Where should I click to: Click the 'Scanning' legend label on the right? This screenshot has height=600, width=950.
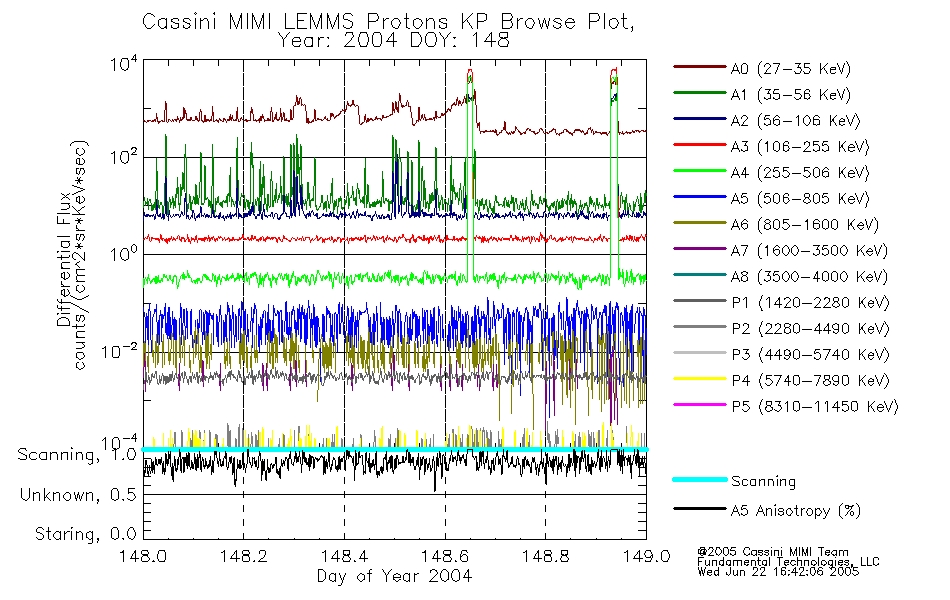763,482
